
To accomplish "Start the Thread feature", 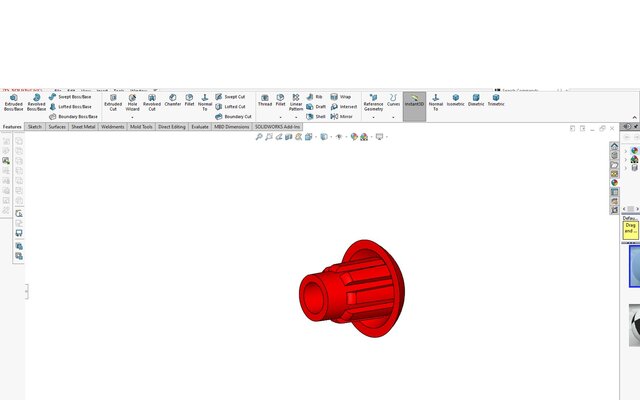I will (265, 100).
